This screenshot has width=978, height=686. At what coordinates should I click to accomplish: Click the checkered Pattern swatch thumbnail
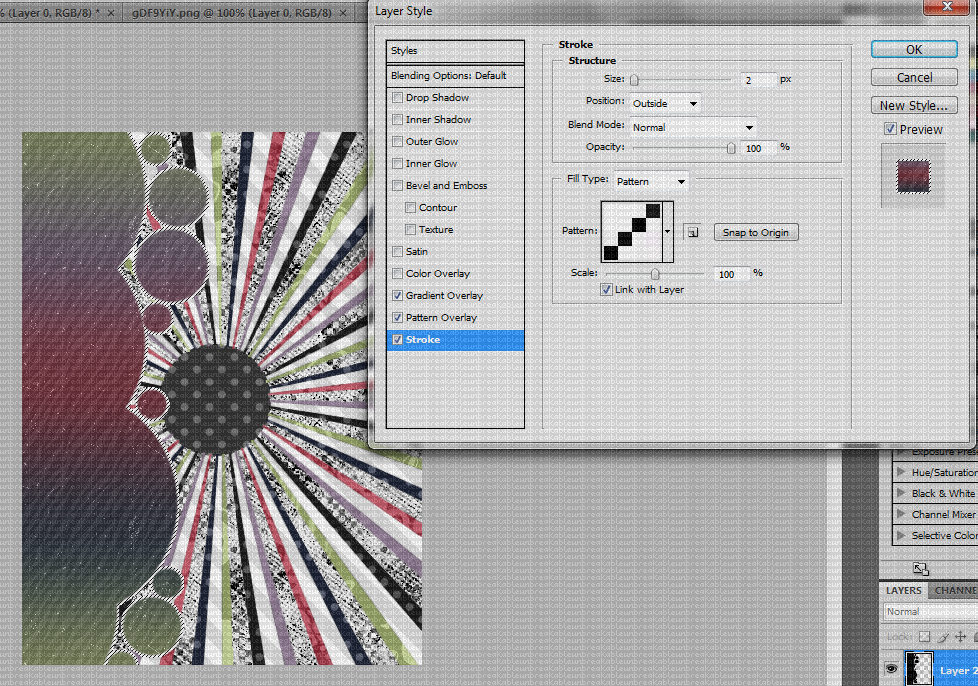pos(632,231)
